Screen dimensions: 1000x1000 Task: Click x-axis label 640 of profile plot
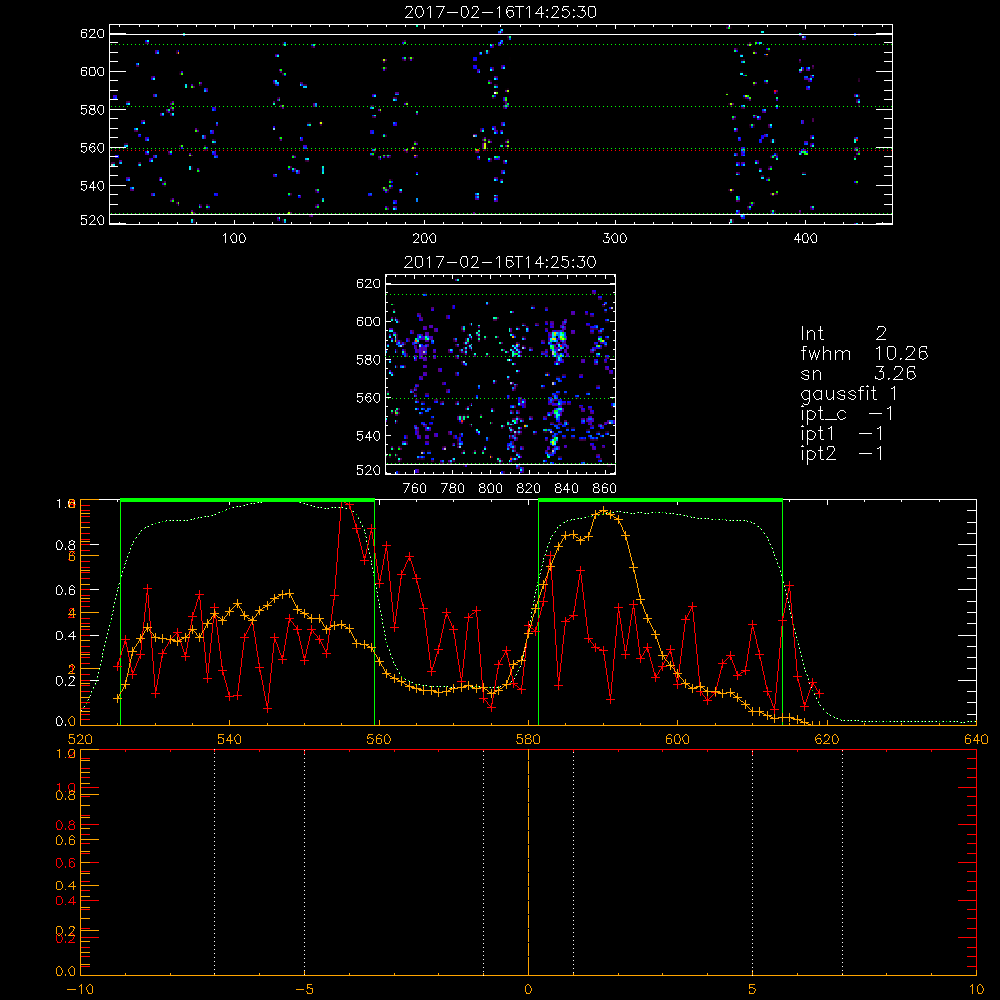tap(976, 739)
